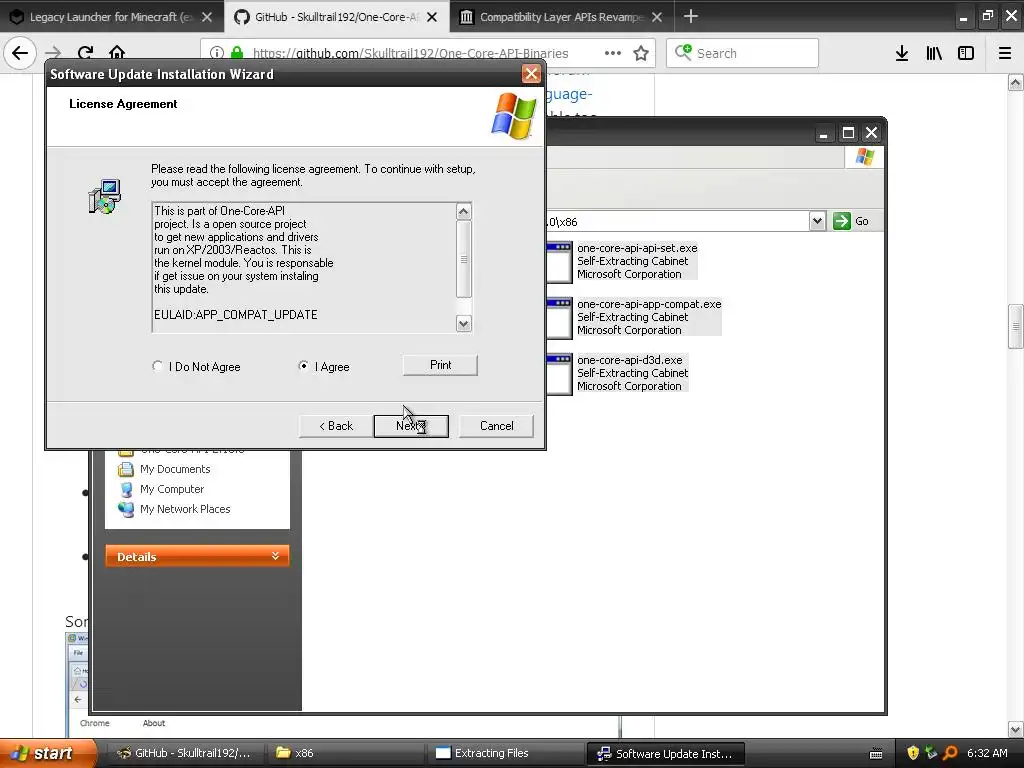The width and height of the screenshot is (1024, 768).
Task: Select one-core-api-app-compat.exe file icon
Action: tap(559, 317)
